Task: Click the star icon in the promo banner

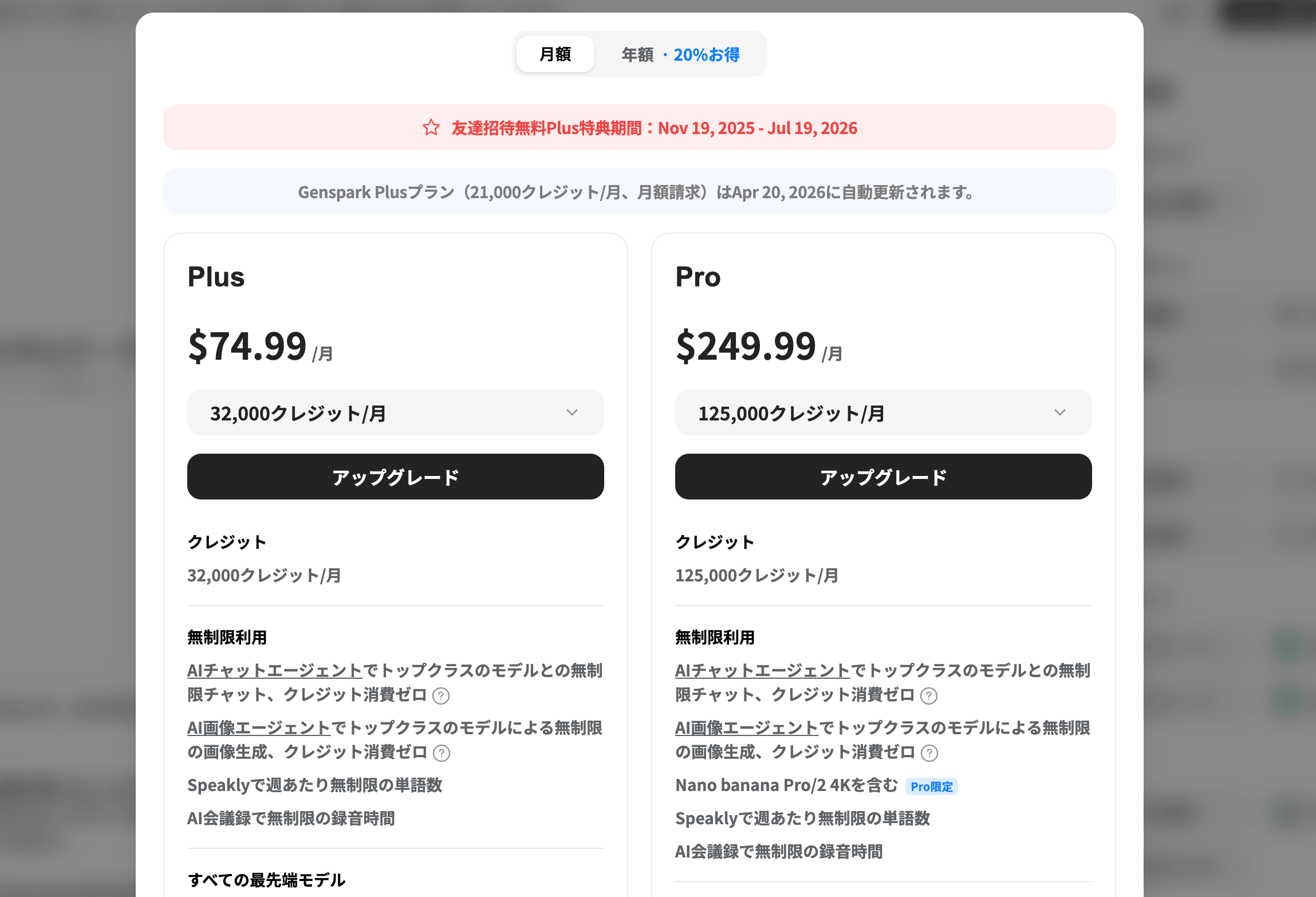Action: [431, 128]
